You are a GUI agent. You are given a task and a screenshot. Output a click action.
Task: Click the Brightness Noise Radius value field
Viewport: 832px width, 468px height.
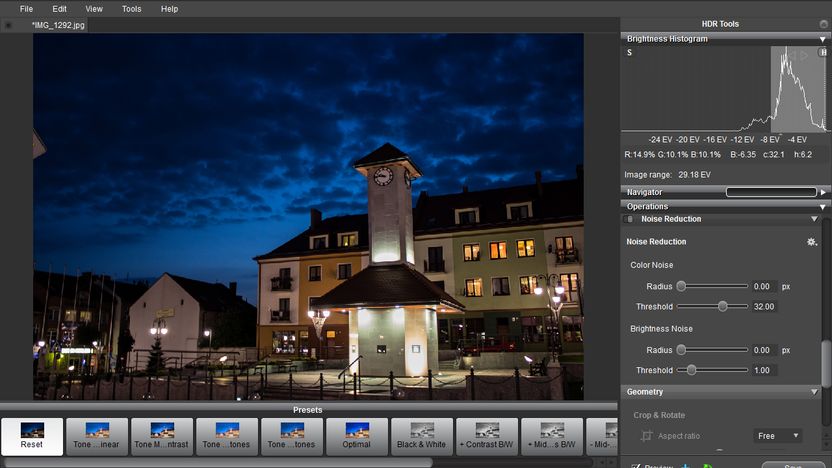[764, 350]
